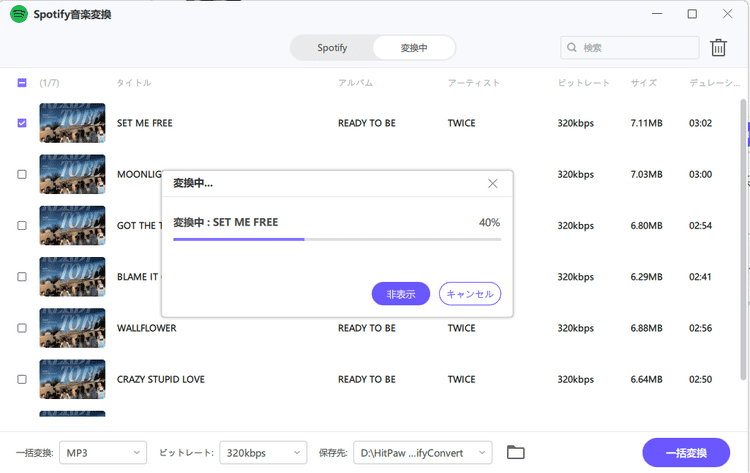This screenshot has width=750, height=473.
Task: Click the 40% progress percentage
Action: tap(489, 222)
